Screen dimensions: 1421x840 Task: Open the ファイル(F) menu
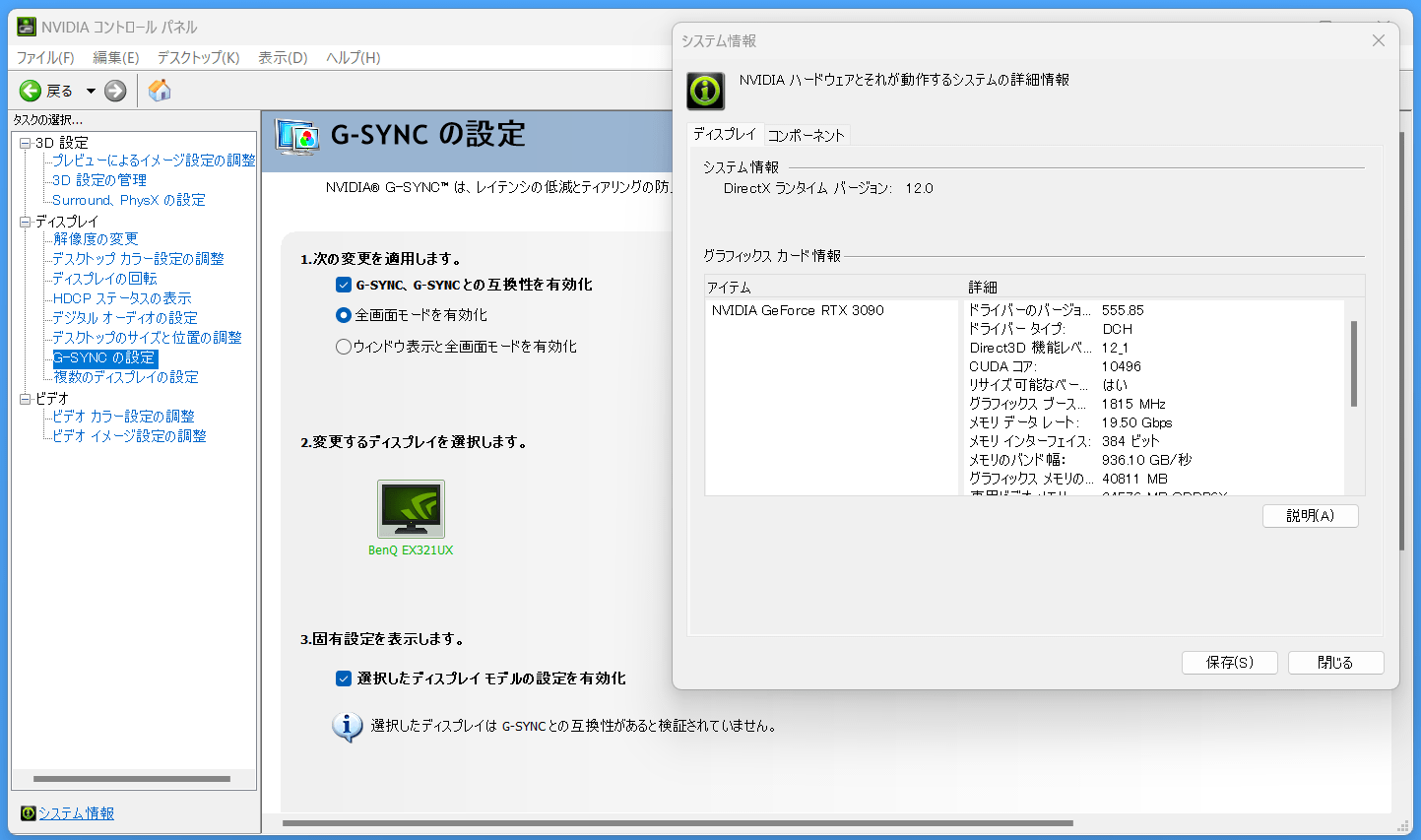(45, 57)
